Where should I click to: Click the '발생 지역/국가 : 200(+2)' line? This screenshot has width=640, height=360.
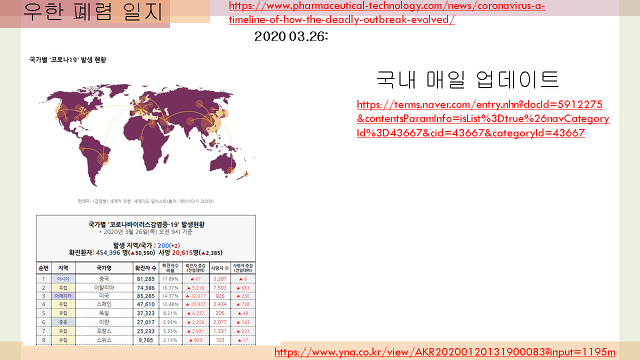(146, 246)
